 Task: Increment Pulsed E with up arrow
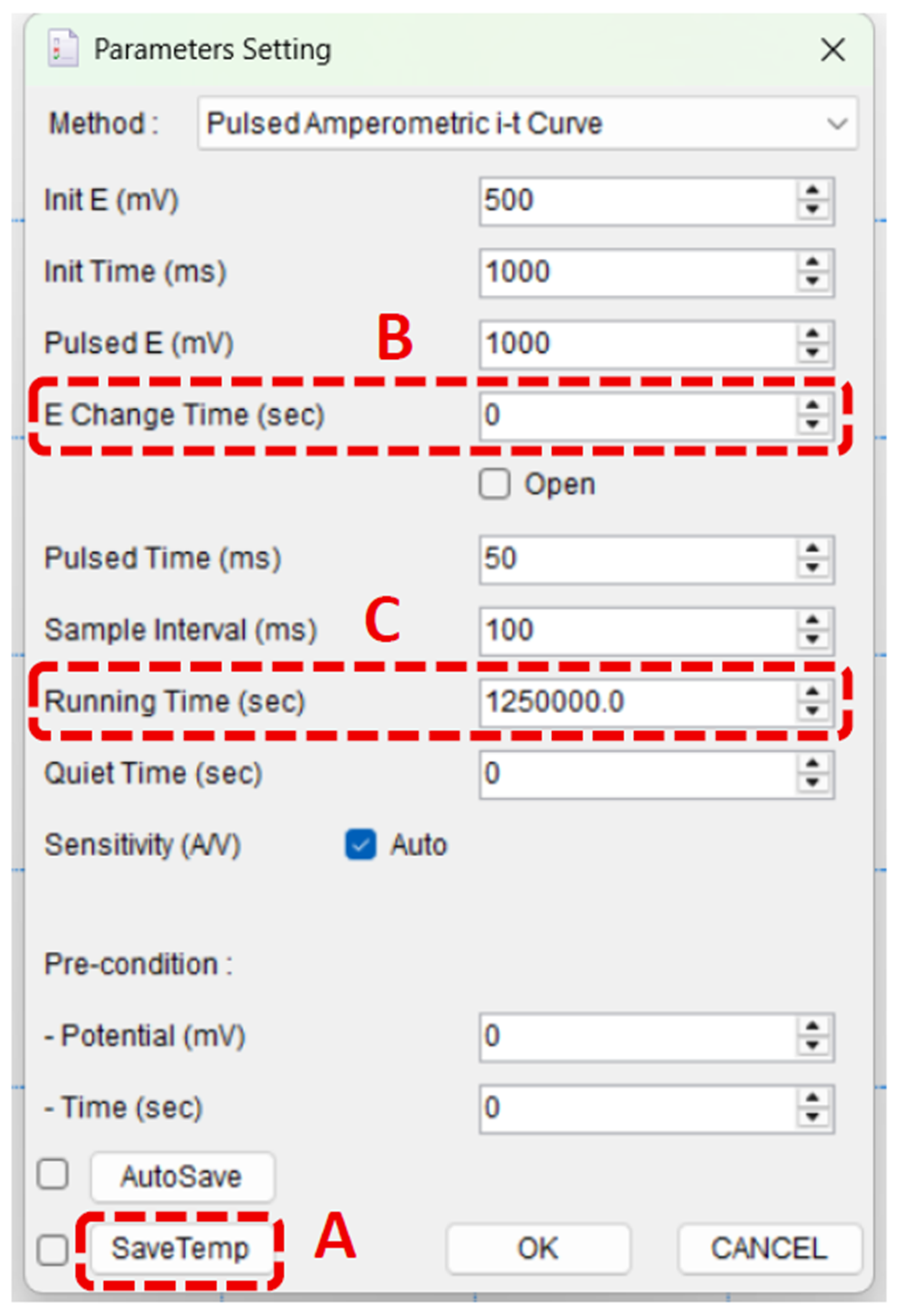[x=813, y=334]
